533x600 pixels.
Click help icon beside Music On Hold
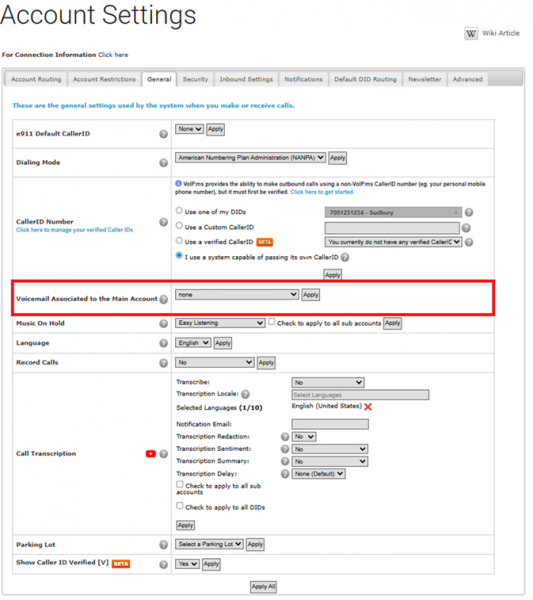(x=163, y=324)
